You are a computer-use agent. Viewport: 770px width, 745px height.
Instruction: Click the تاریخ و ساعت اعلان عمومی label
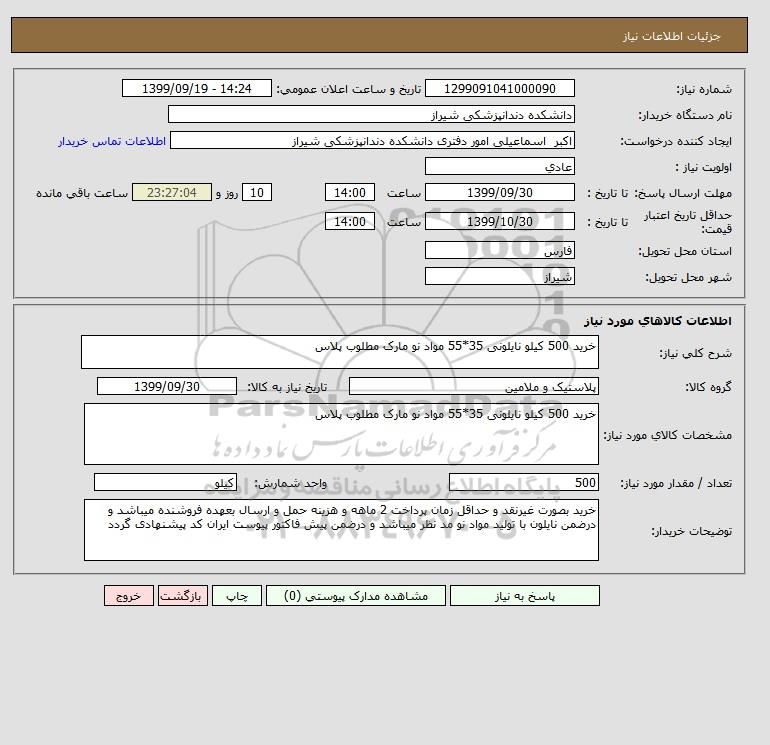[349, 89]
